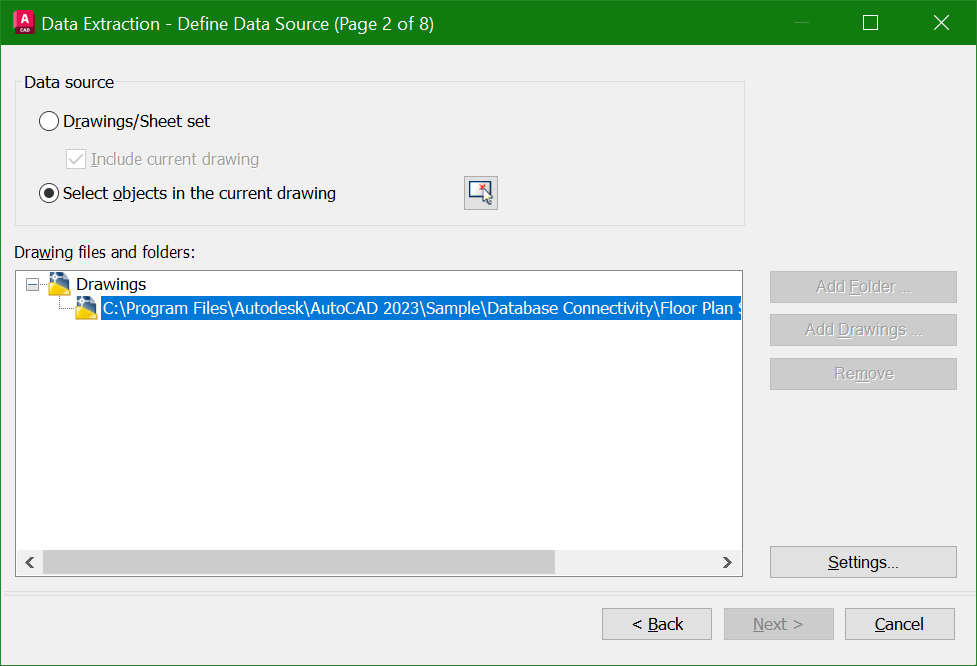
Task: Click the Floor Plan drawing file icon
Action: click(x=87, y=308)
